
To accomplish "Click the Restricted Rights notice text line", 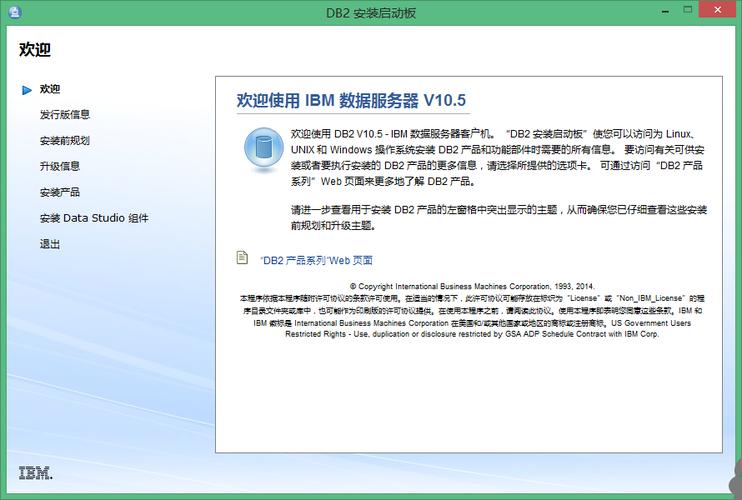I will [472, 334].
